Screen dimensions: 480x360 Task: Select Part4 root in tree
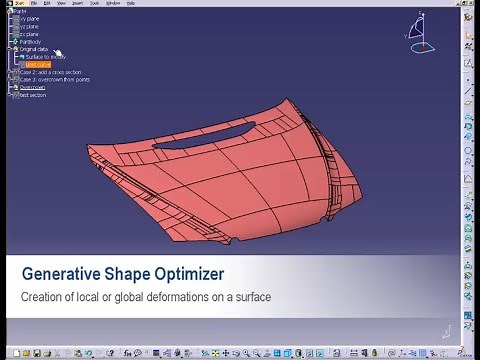click(x=20, y=11)
